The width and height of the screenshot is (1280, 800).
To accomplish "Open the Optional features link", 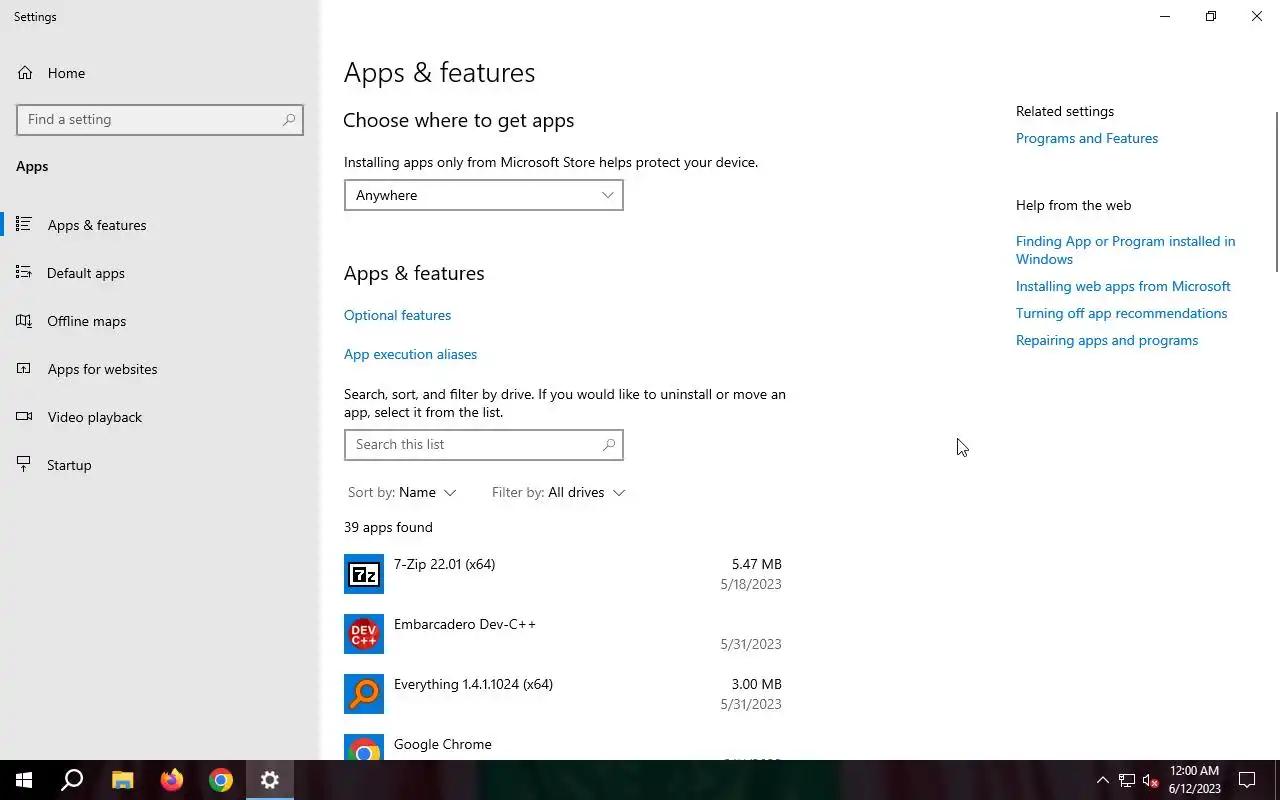I will point(397,315).
